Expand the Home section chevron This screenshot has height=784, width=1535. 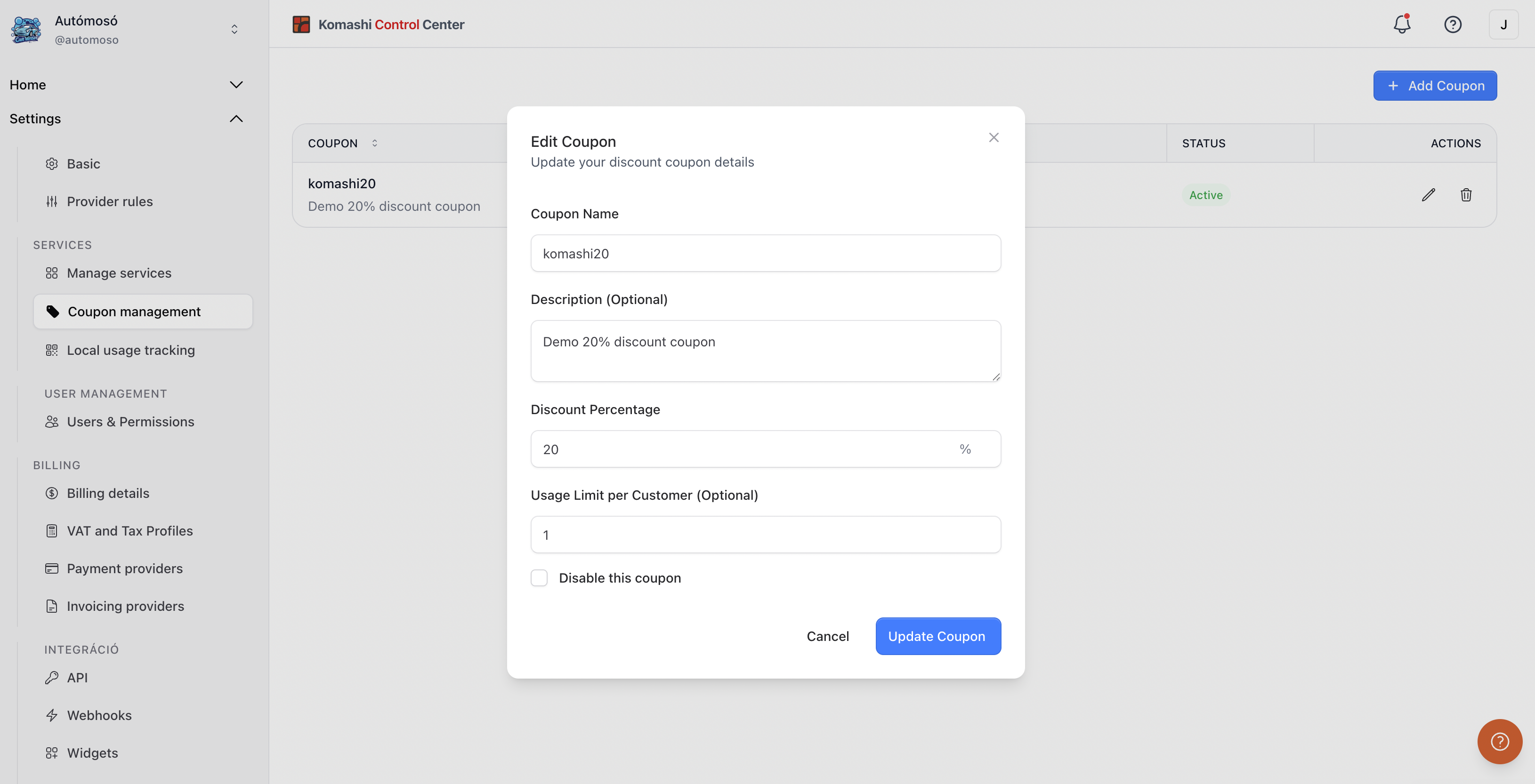(236, 85)
